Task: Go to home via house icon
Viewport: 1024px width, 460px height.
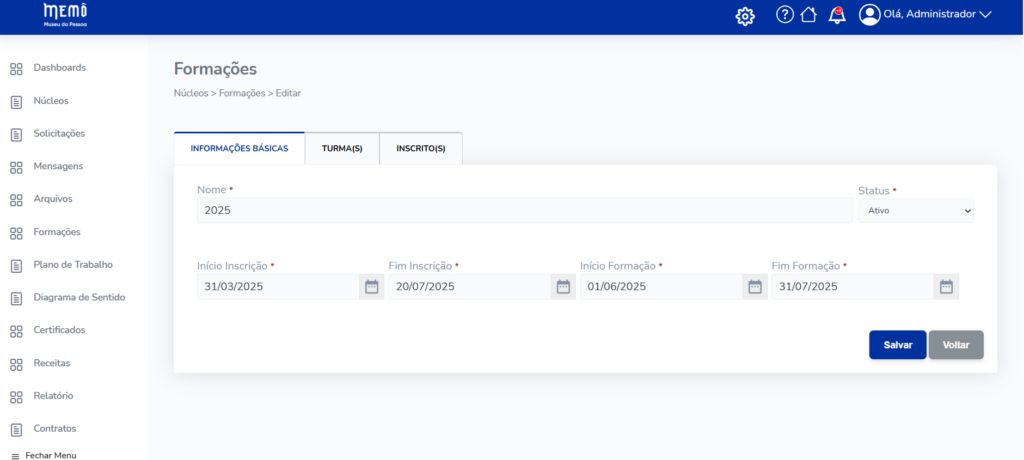Action: coord(809,15)
